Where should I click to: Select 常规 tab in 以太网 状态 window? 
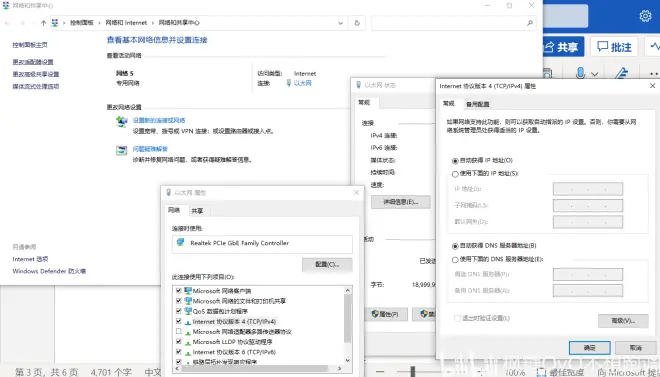[x=365, y=102]
